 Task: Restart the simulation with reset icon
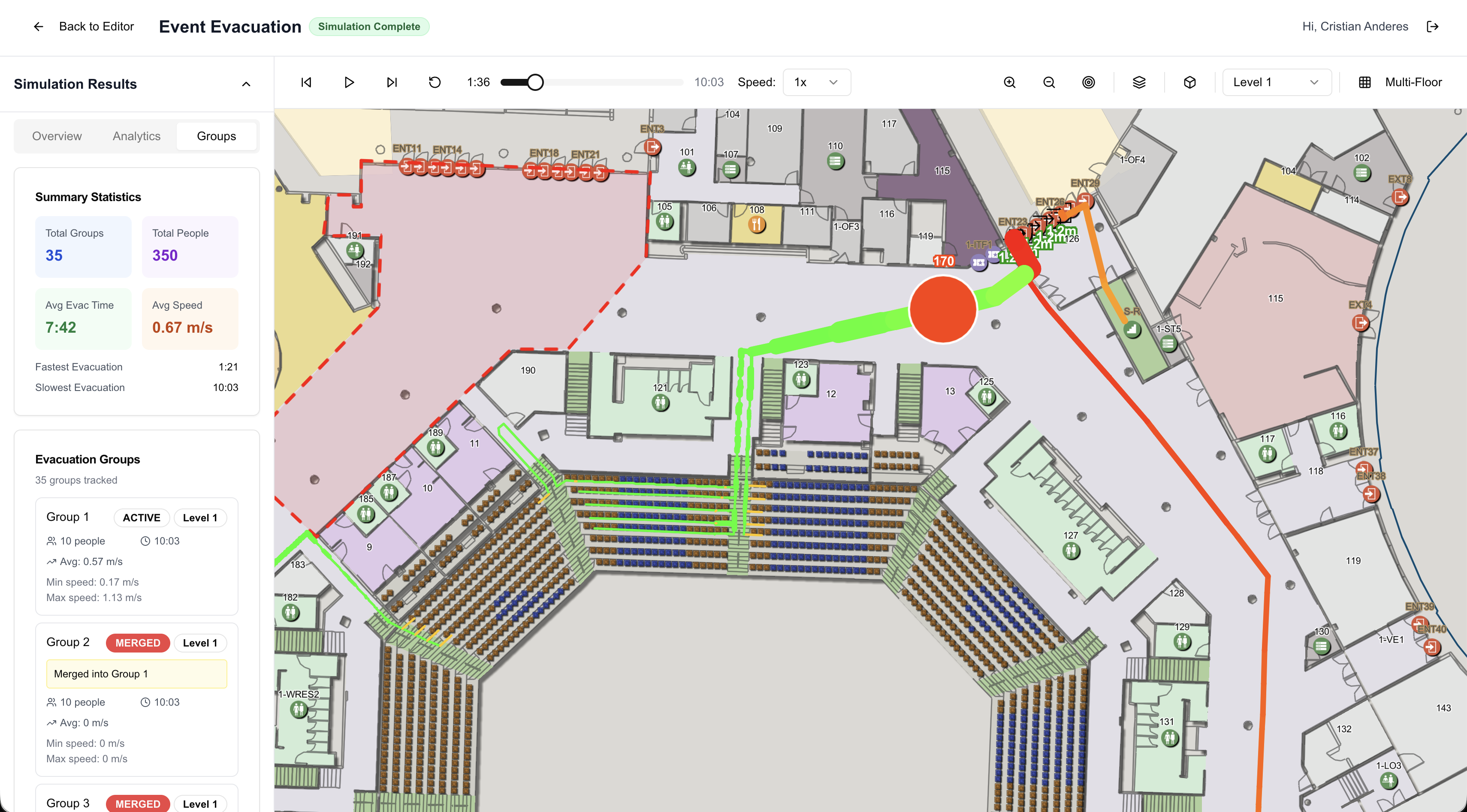coord(435,82)
